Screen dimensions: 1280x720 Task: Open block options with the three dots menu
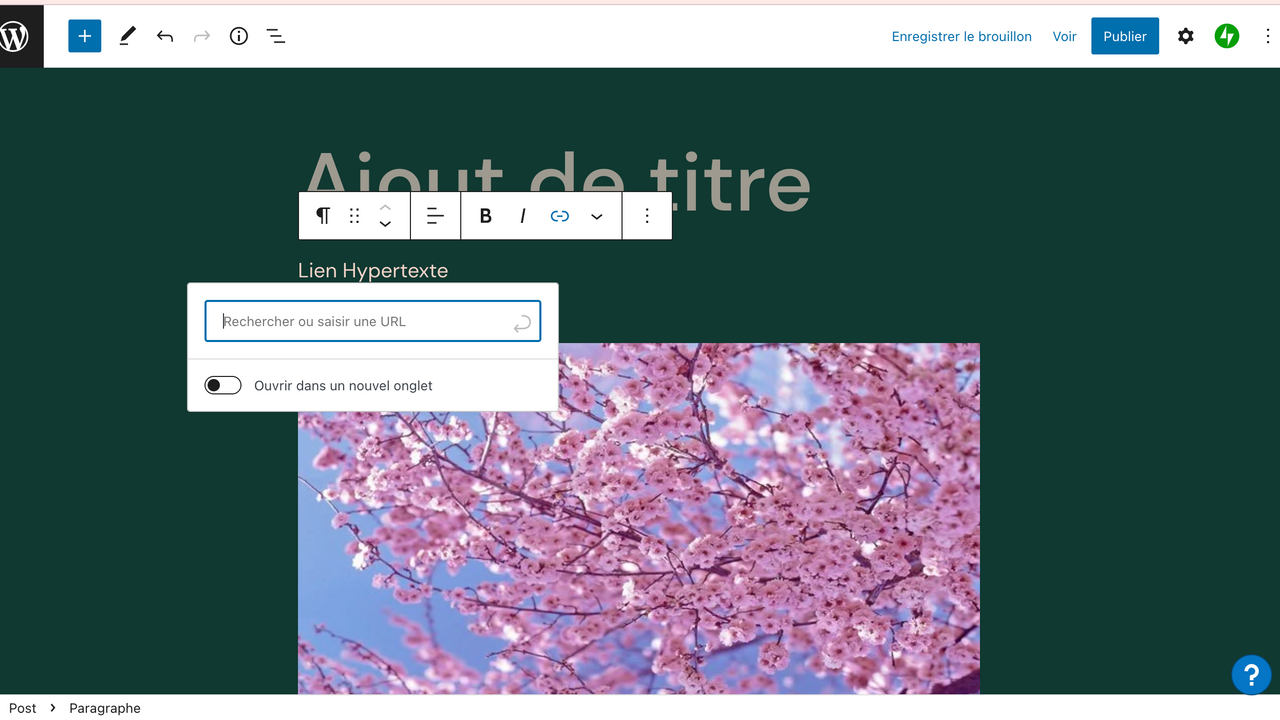[x=646, y=215]
